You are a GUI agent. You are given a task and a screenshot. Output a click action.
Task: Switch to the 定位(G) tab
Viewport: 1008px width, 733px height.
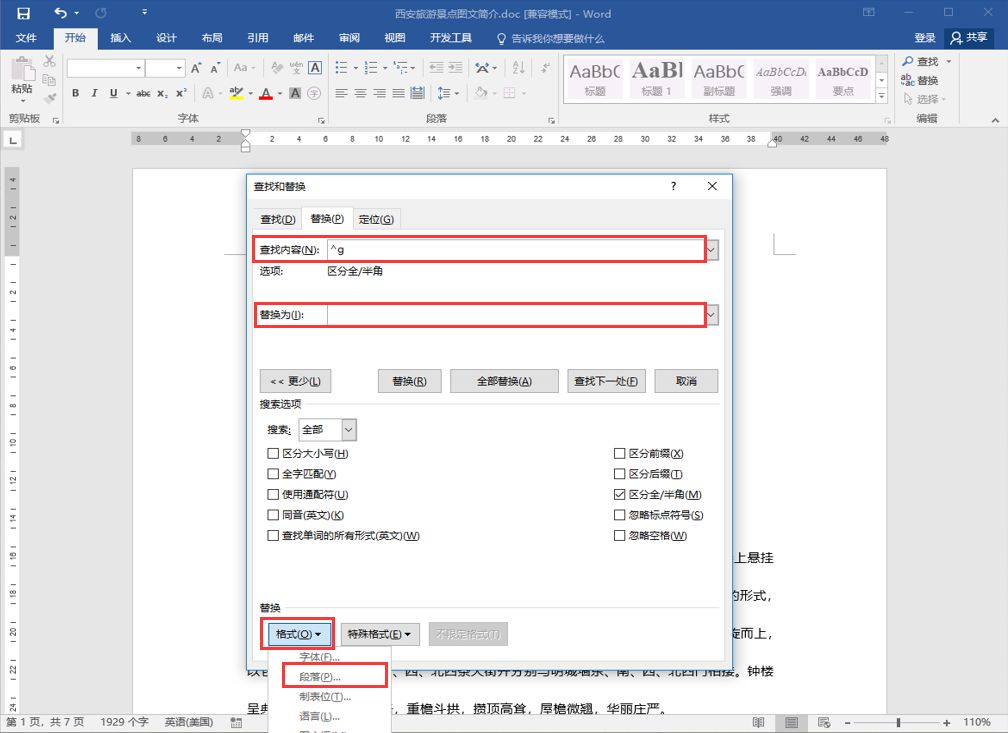[x=376, y=219]
